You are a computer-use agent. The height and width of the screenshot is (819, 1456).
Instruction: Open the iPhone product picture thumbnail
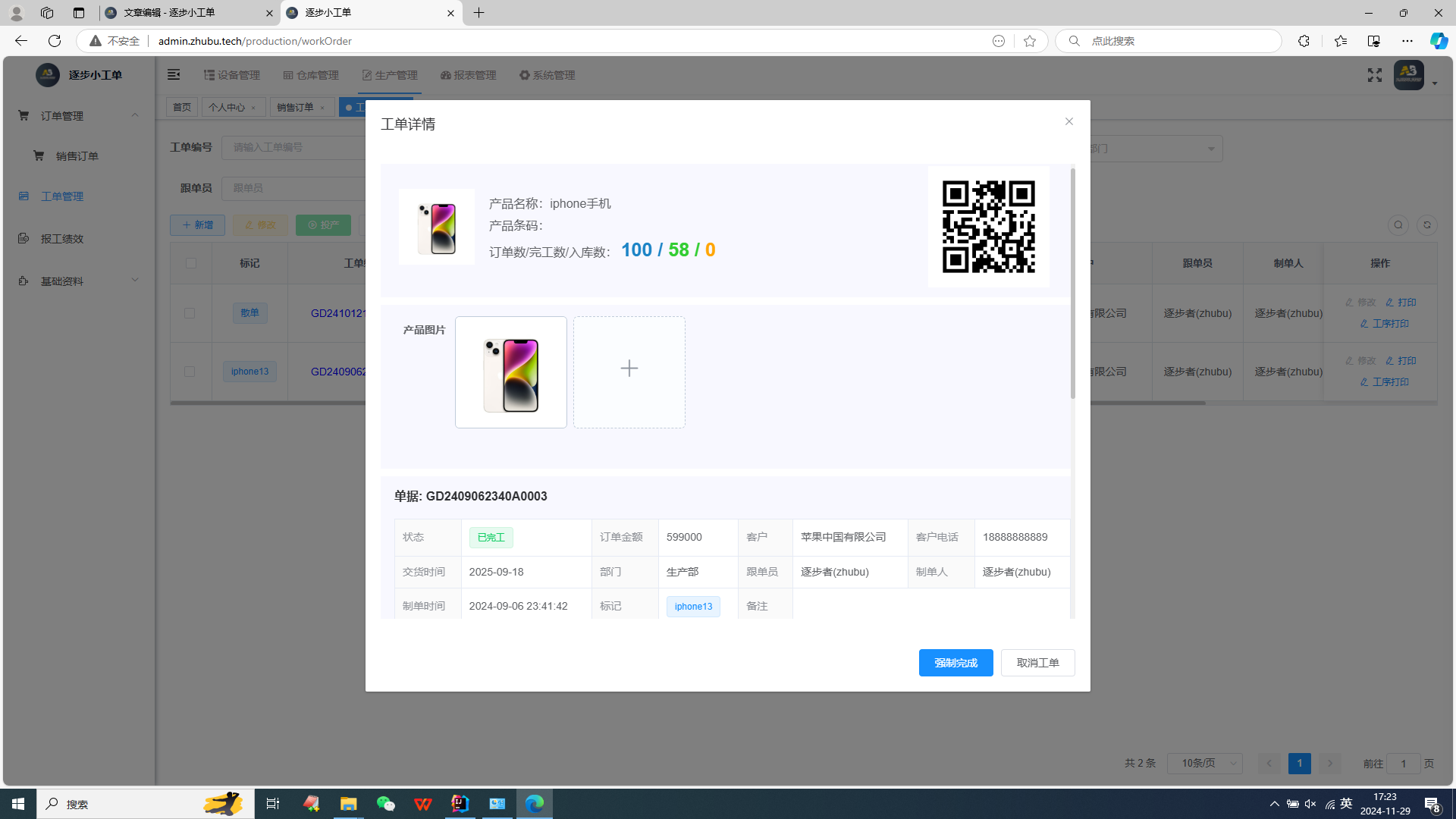pyautogui.click(x=510, y=372)
